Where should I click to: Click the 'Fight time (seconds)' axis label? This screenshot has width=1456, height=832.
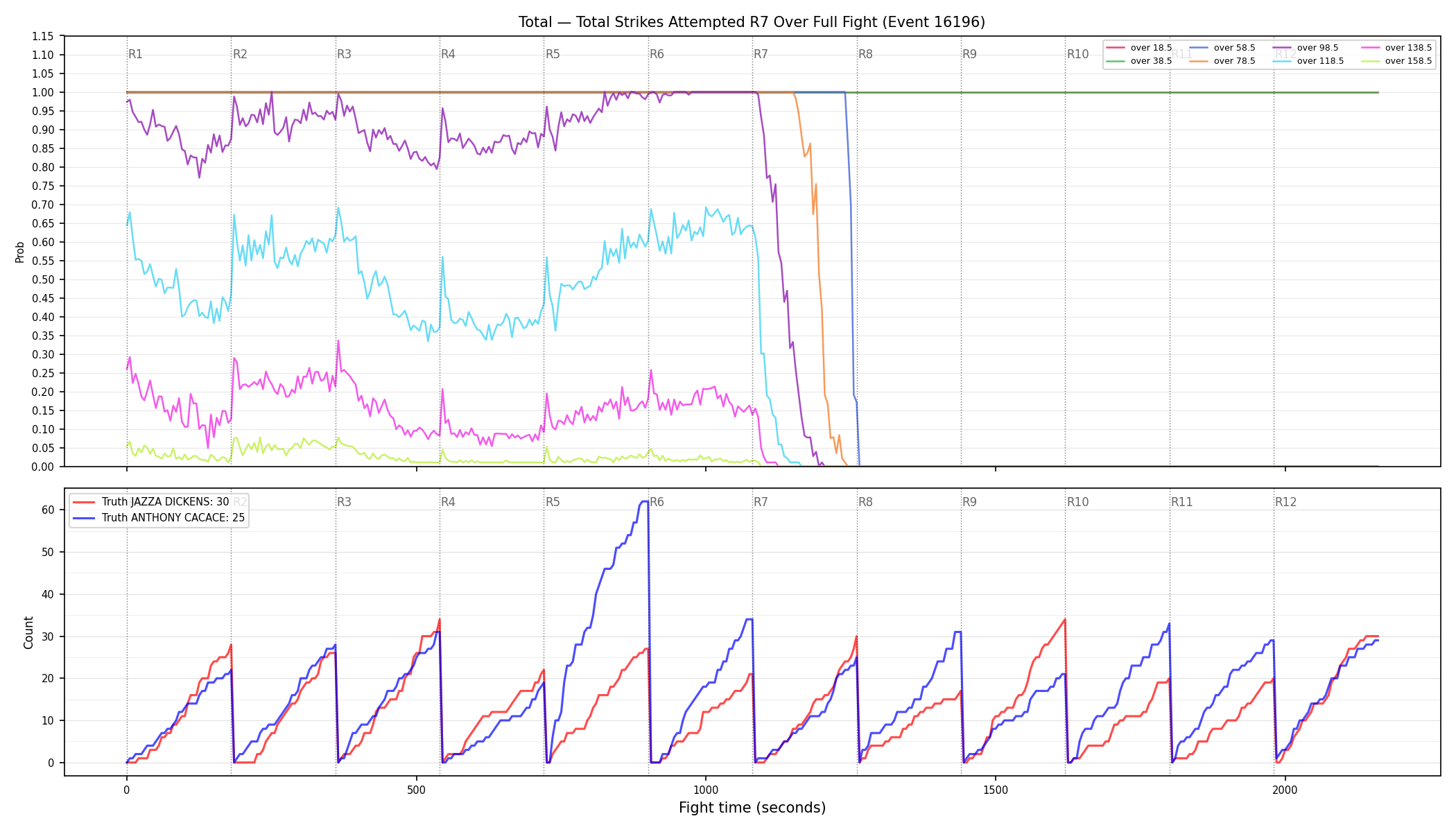coord(752,808)
